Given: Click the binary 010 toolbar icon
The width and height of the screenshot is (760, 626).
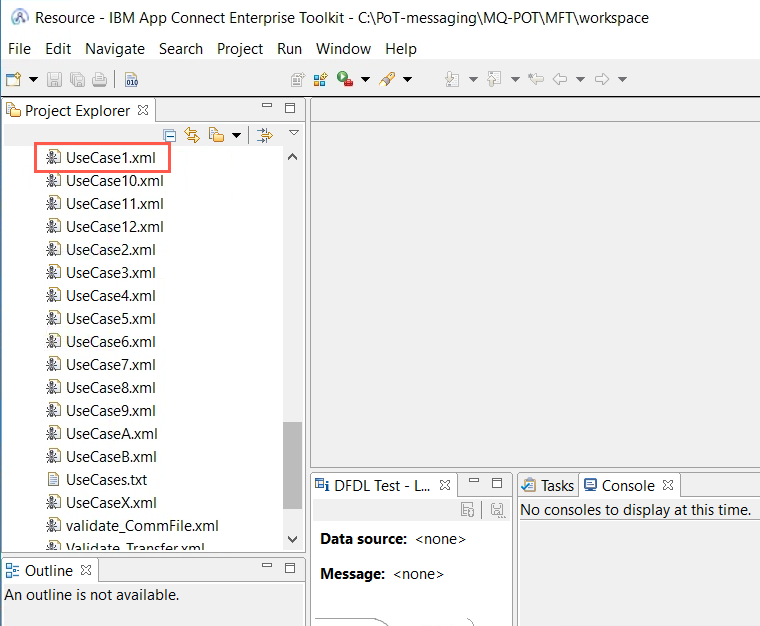Looking at the screenshot, I should [x=131, y=79].
